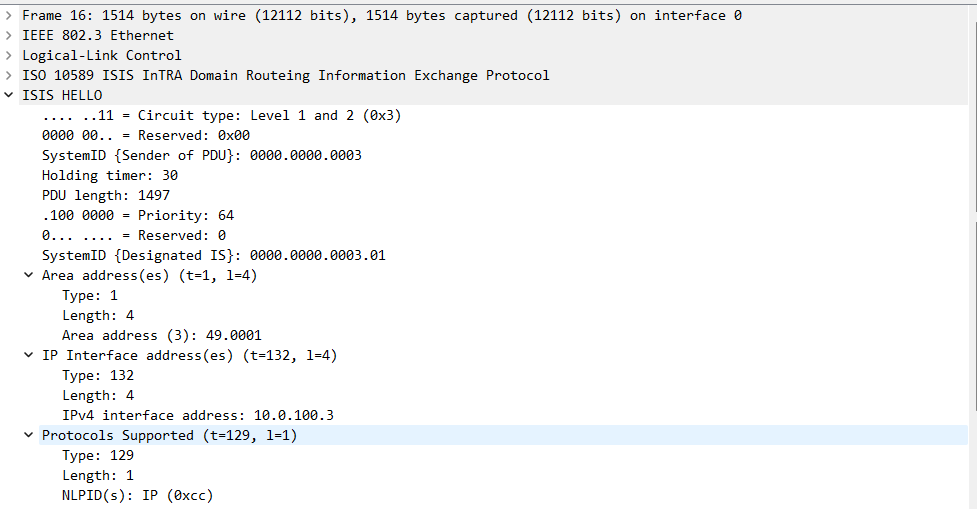Select the NLPID(s): IP (0xcc) row
The height and width of the screenshot is (509, 977).
(x=137, y=495)
